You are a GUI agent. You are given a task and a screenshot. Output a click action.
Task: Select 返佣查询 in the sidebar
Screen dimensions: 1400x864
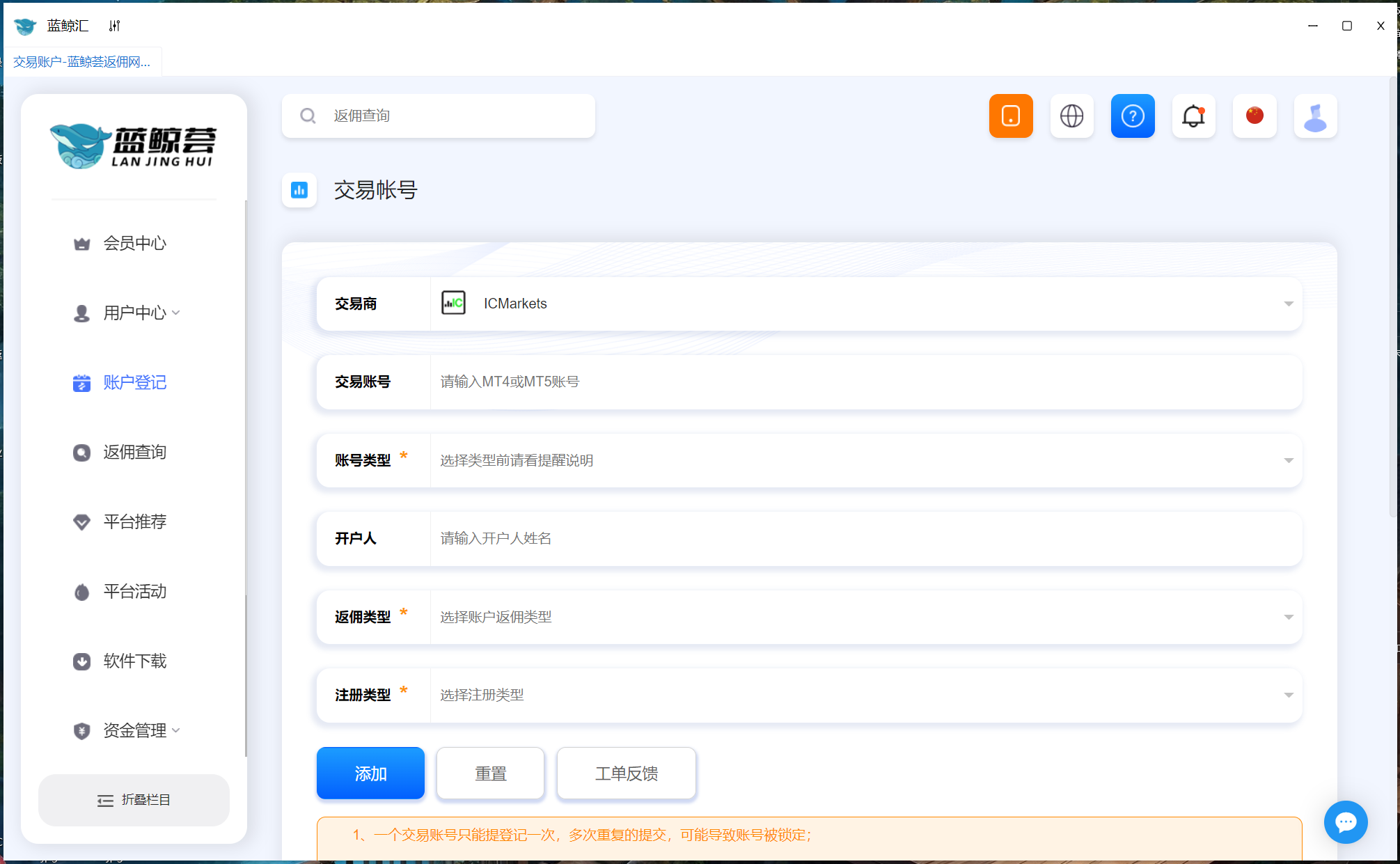tap(134, 452)
